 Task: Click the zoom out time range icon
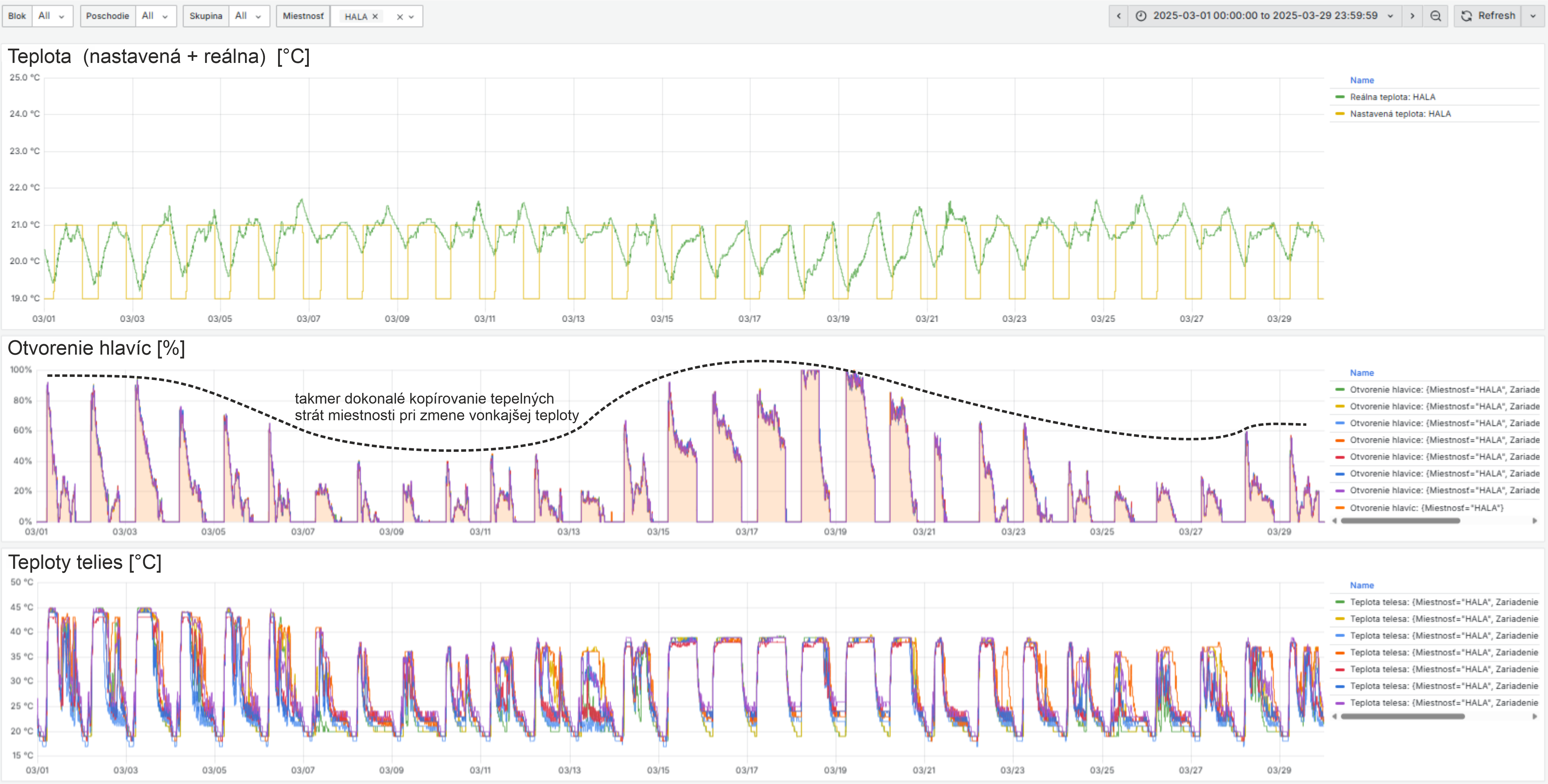[1436, 16]
